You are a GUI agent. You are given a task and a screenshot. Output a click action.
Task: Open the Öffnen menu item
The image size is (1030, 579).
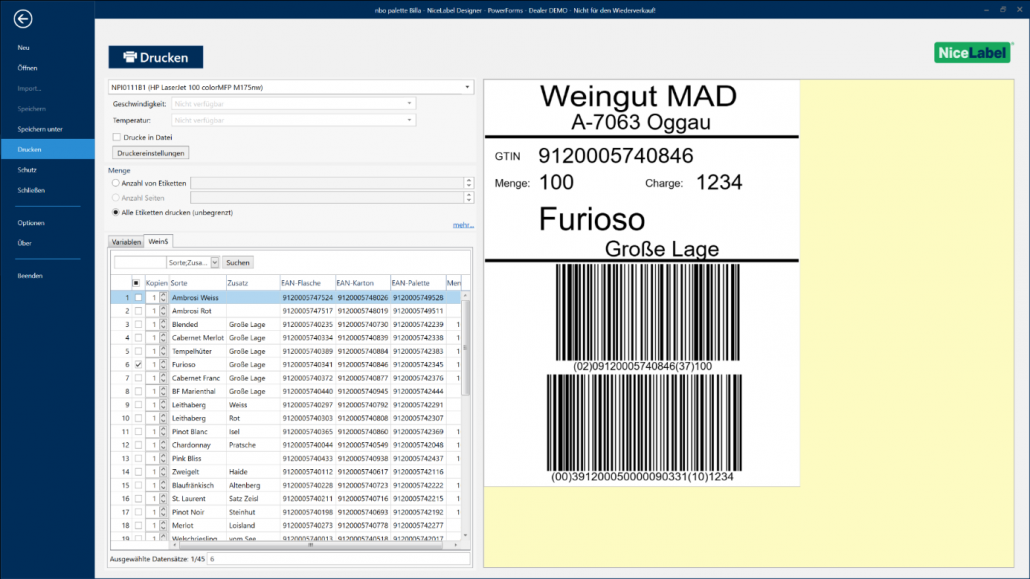28,68
